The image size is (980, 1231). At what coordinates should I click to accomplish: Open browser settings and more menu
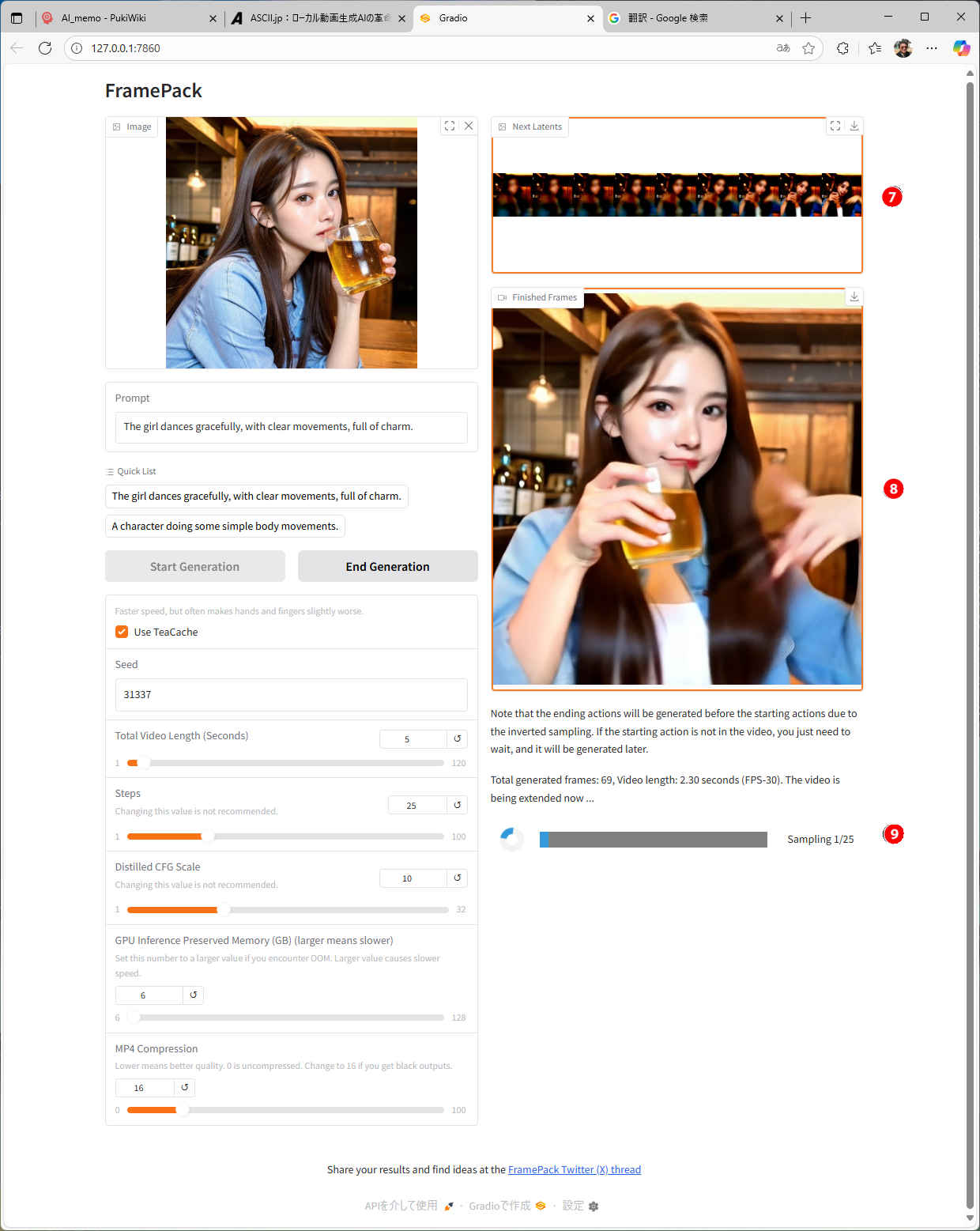click(x=932, y=48)
